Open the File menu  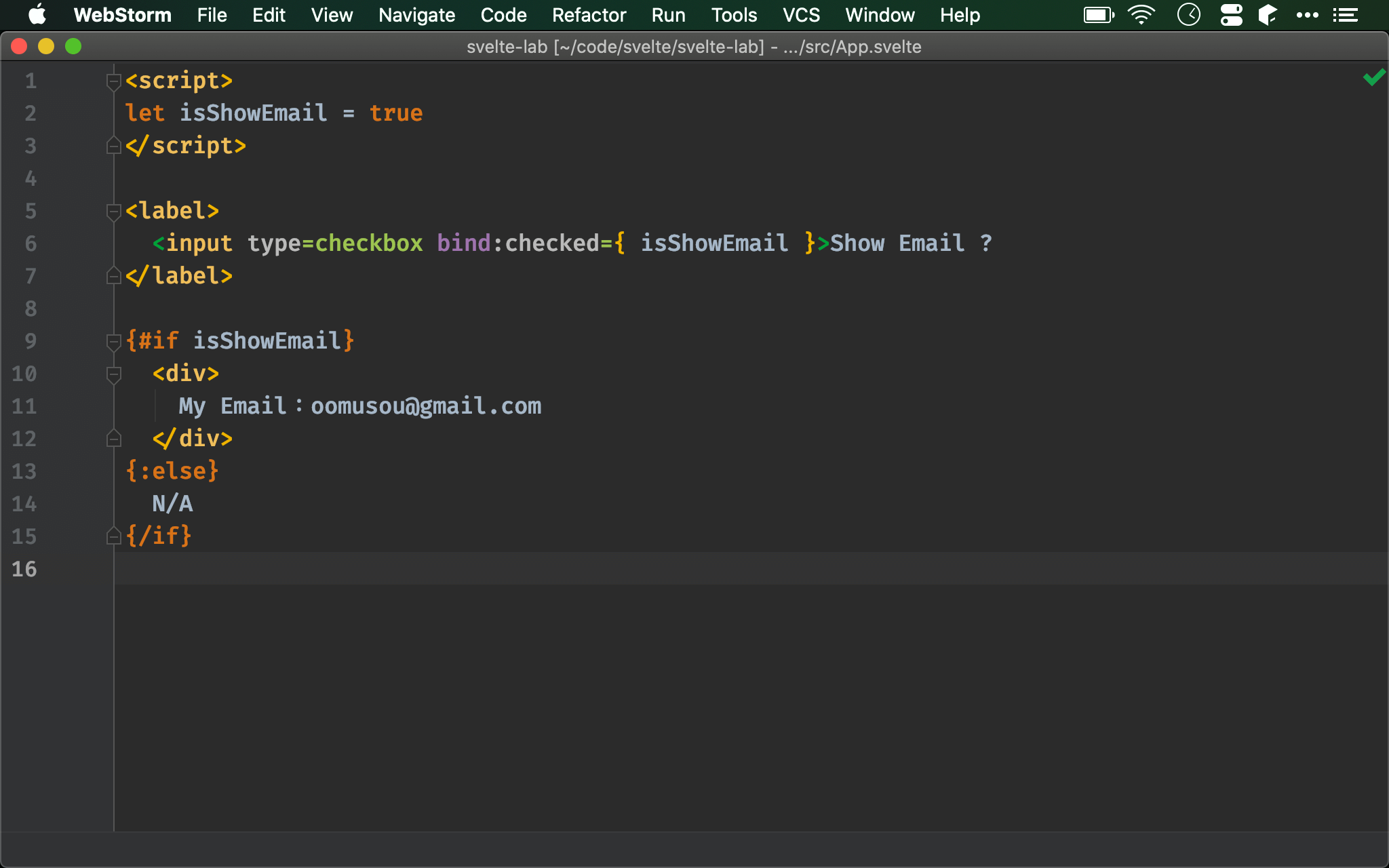click(x=212, y=15)
